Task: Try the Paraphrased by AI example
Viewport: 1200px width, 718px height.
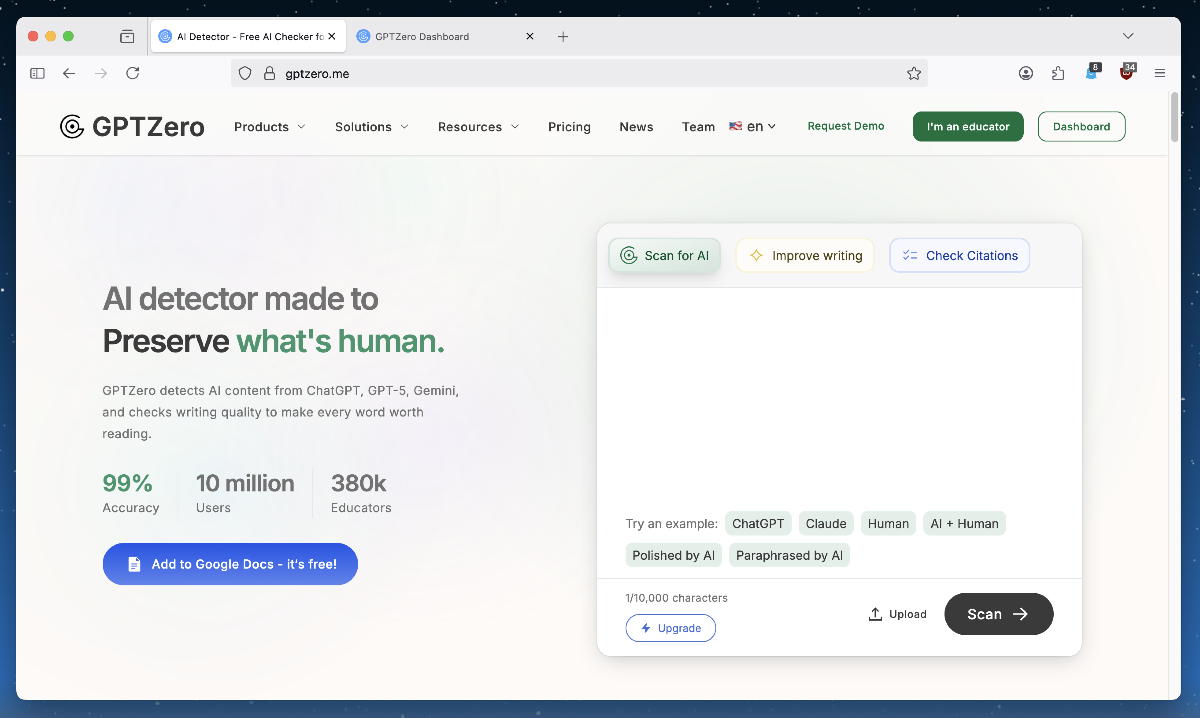Action: [x=789, y=555]
